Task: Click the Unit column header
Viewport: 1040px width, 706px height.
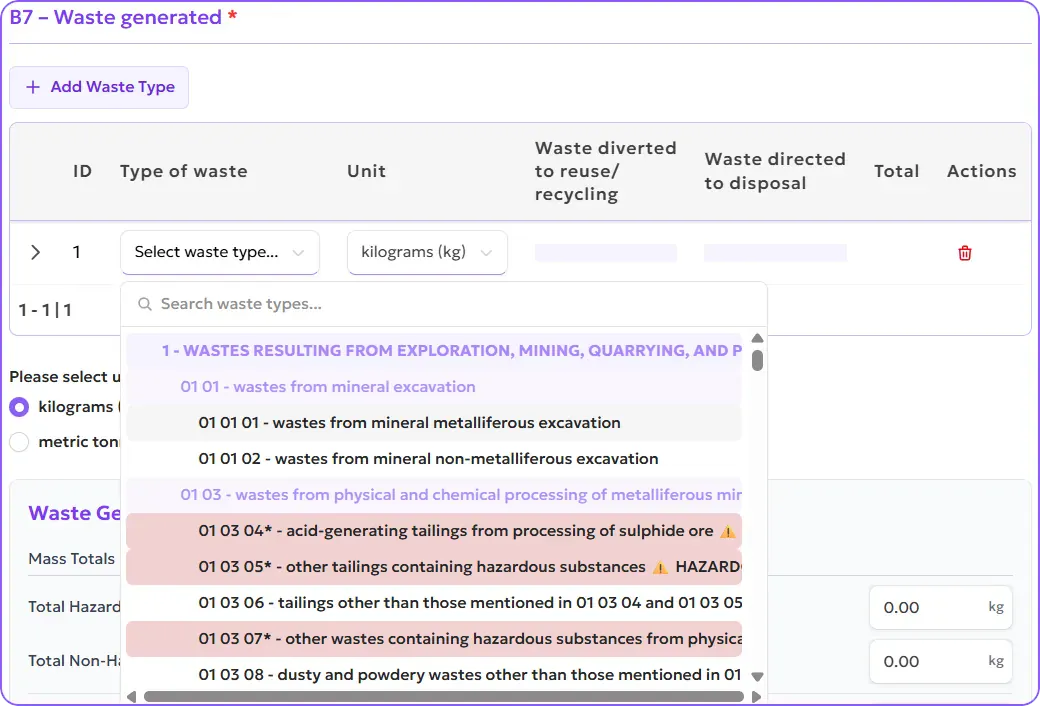Action: tap(366, 171)
